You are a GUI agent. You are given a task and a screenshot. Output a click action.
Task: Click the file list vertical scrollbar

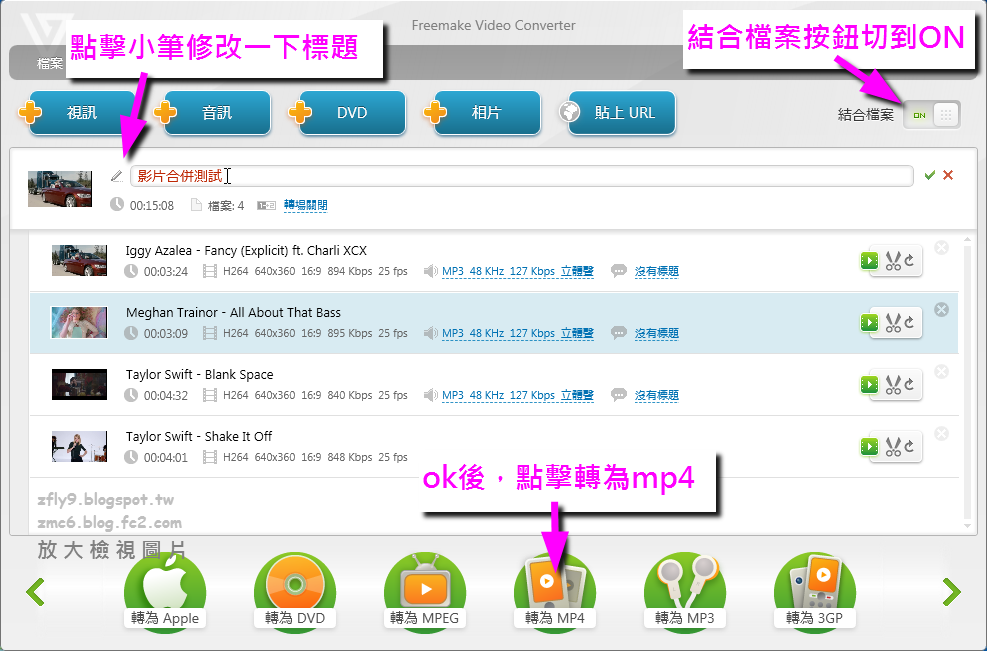967,384
